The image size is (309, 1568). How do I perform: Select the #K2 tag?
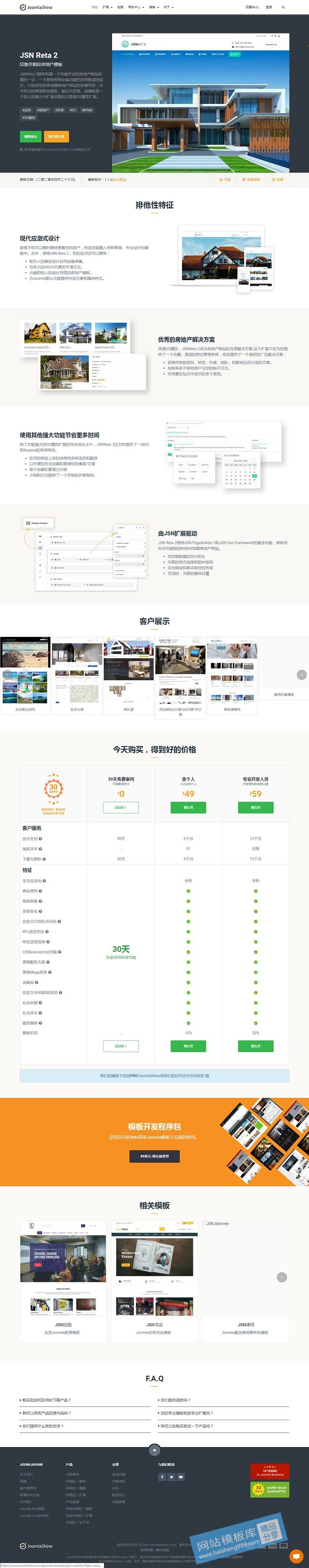pyautogui.click(x=73, y=110)
